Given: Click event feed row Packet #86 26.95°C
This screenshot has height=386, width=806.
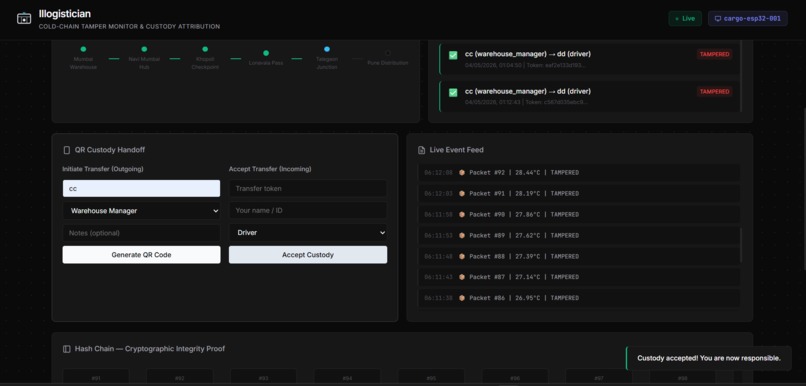Looking at the screenshot, I should pyautogui.click(x=579, y=298).
